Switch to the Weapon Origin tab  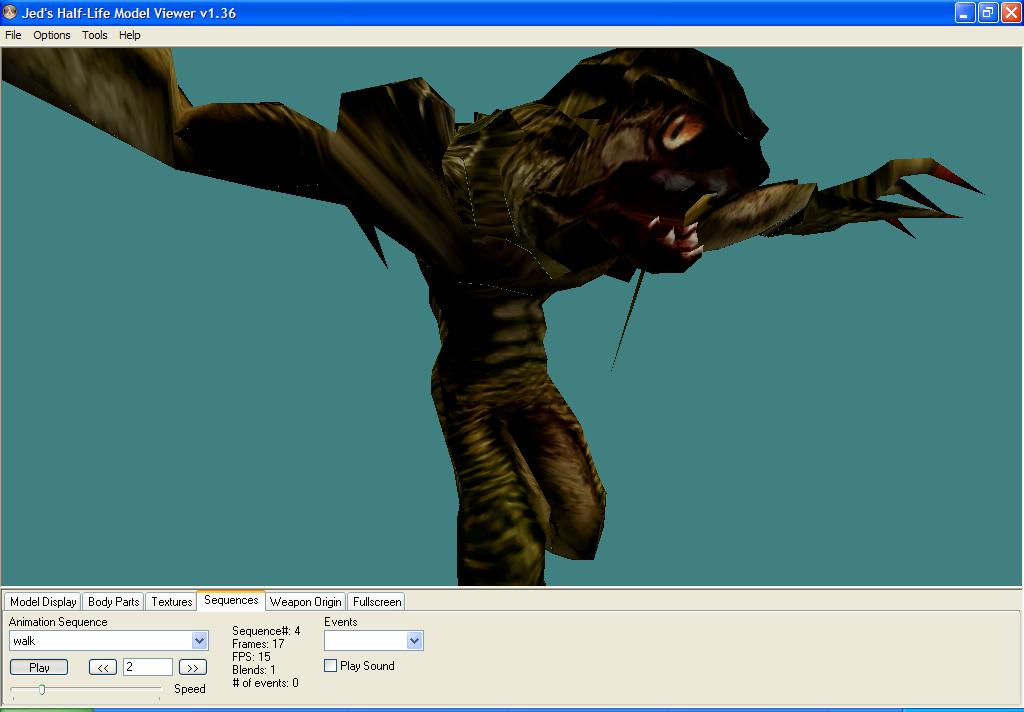coord(306,602)
